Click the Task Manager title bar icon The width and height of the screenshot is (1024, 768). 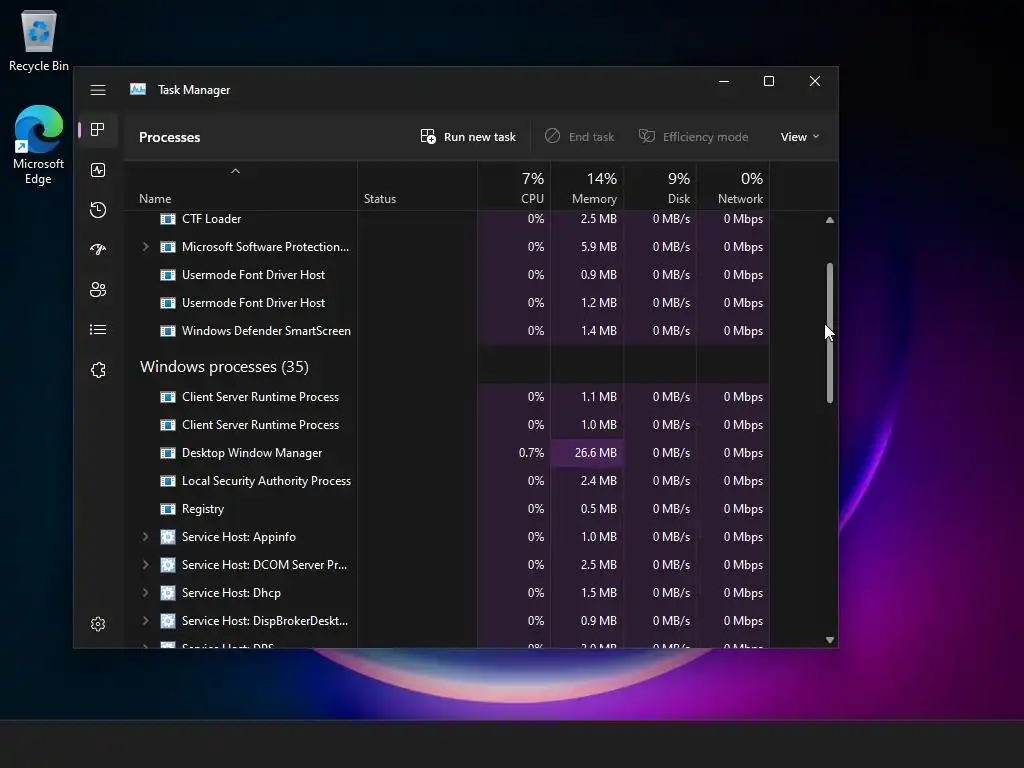pyautogui.click(x=138, y=89)
